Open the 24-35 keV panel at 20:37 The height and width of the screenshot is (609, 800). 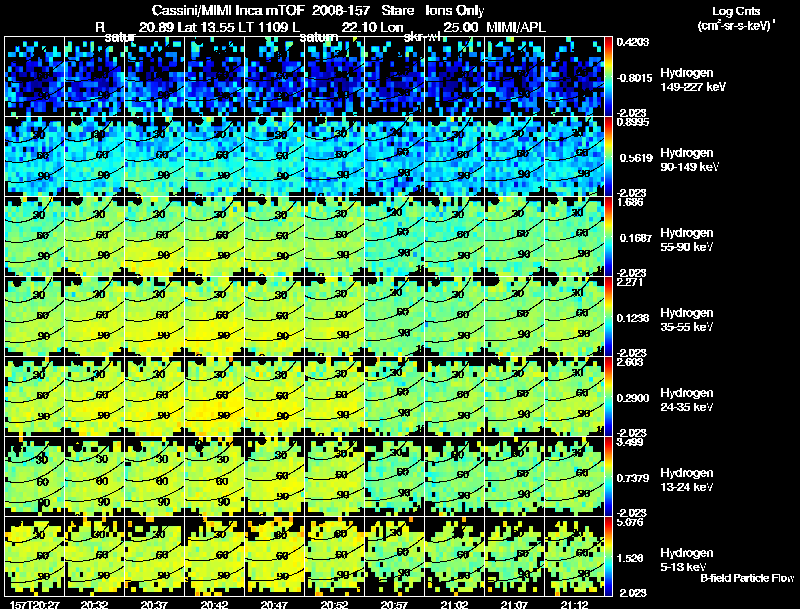(154, 396)
